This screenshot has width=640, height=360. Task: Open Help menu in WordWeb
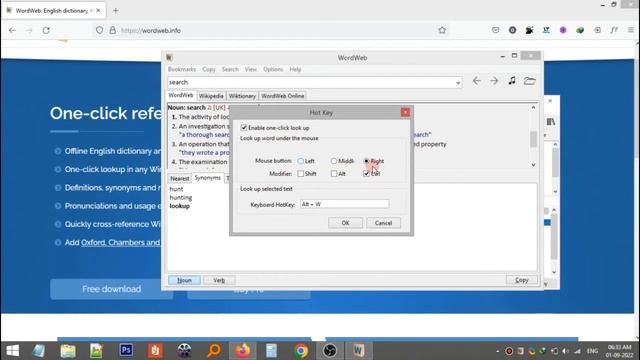295,69
